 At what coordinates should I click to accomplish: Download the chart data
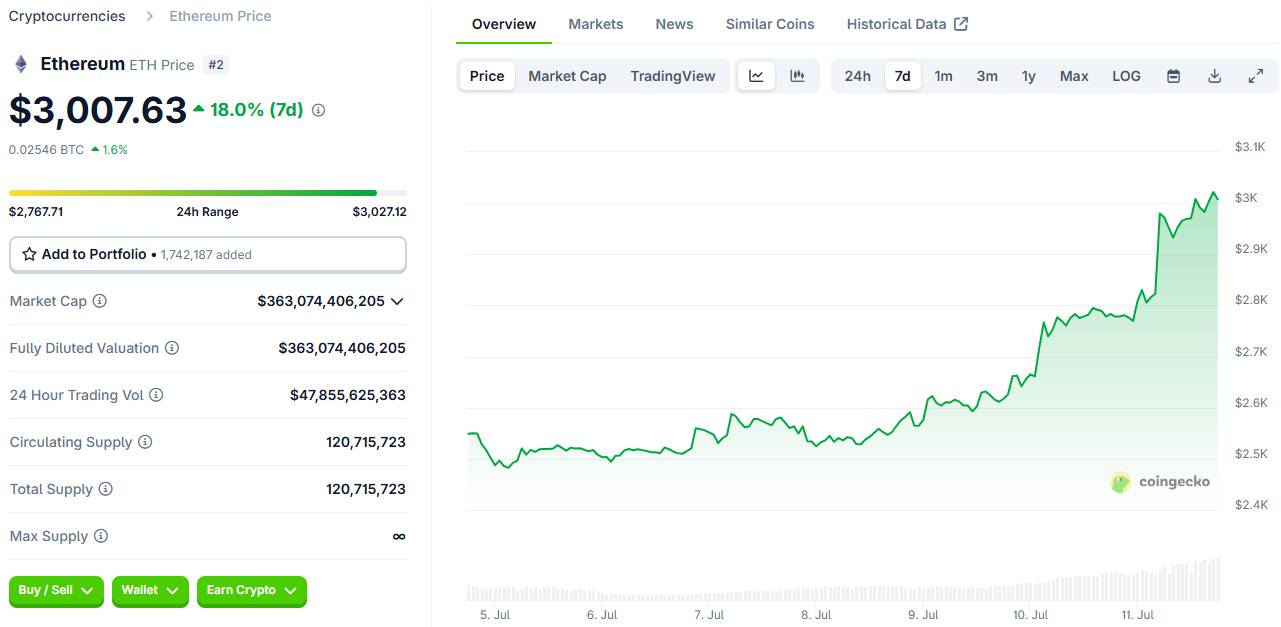point(1215,76)
